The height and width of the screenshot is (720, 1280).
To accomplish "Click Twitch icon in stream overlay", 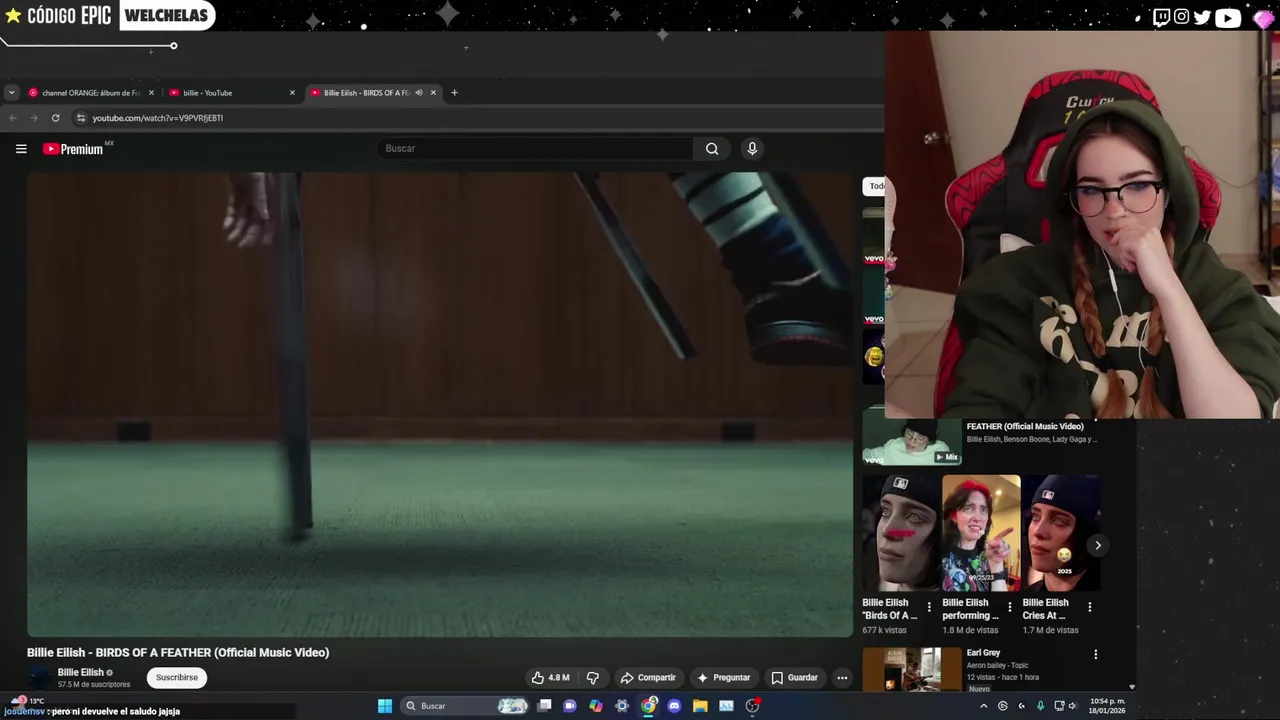I will [x=1161, y=17].
